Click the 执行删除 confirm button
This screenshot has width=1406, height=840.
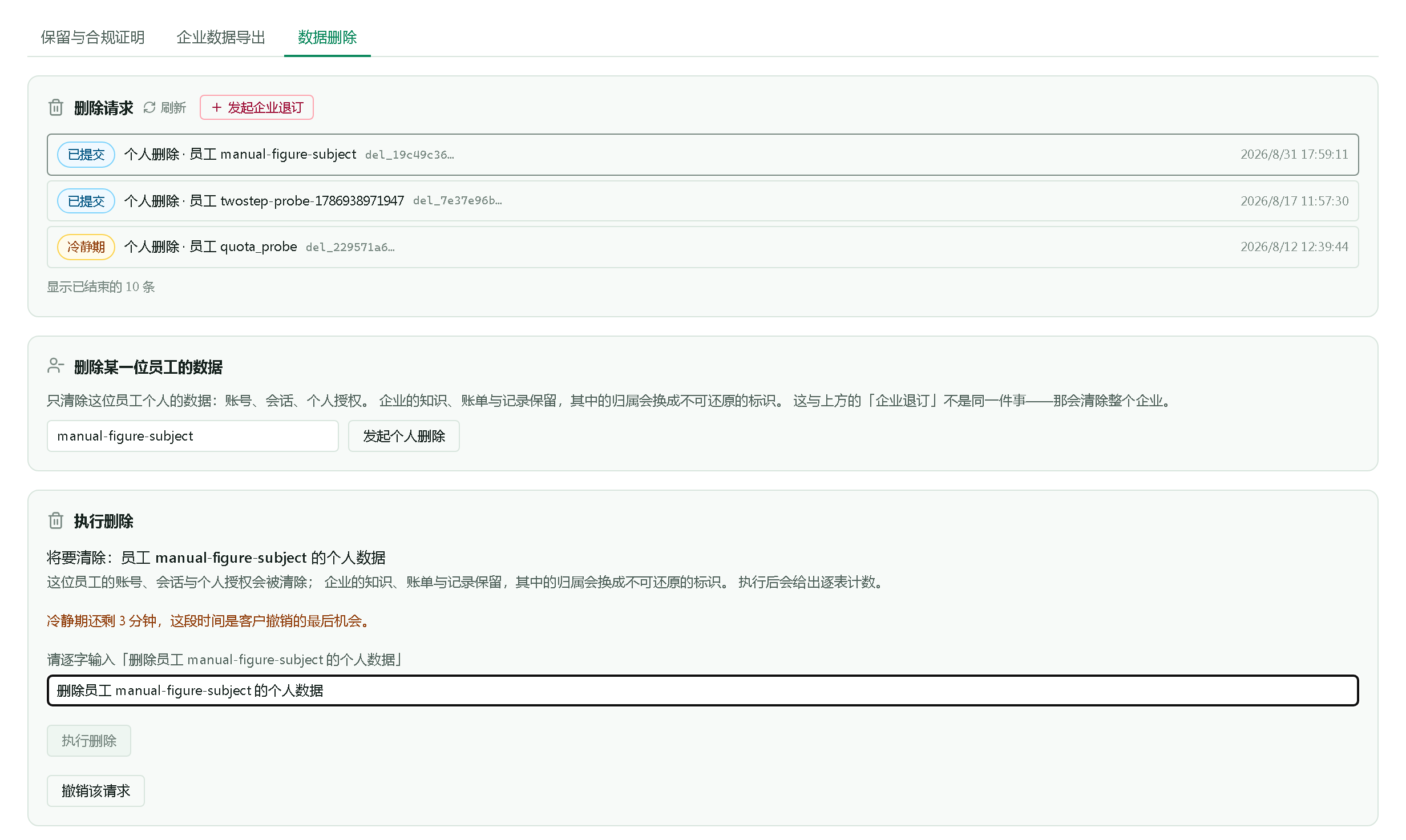89,741
